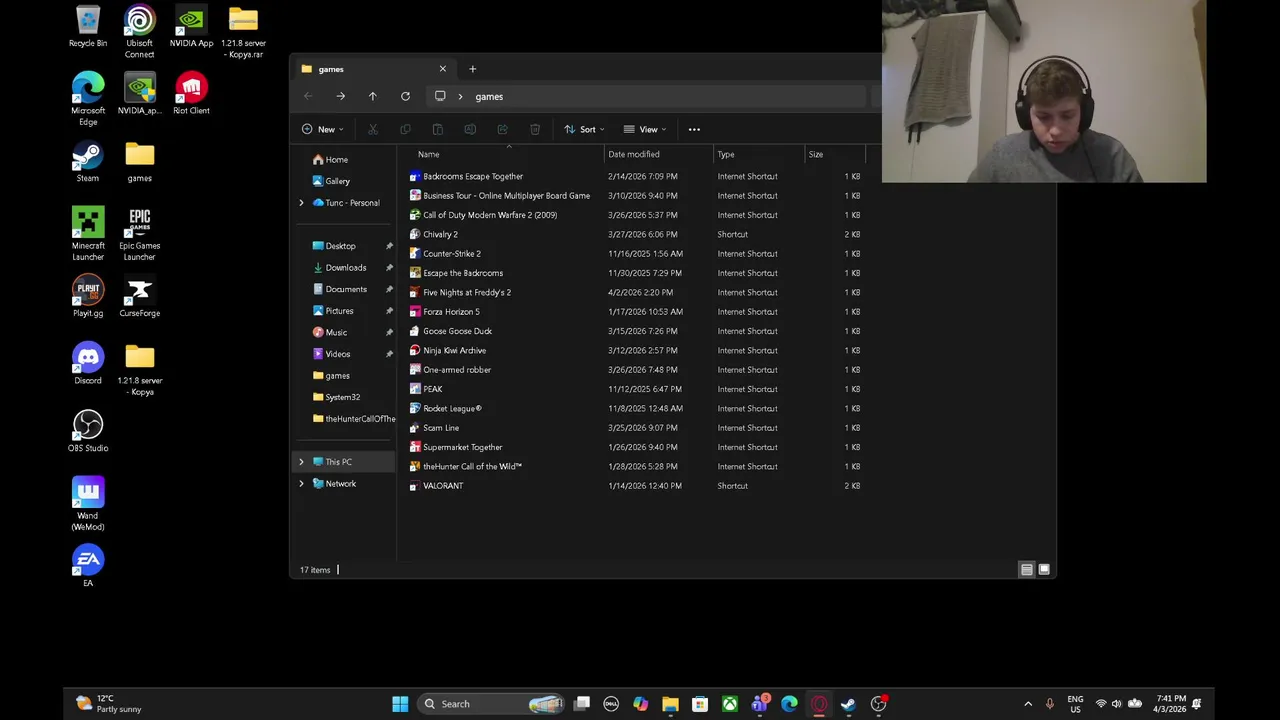Open the weather widget on taskbar
The height and width of the screenshot is (720, 1280).
click(108, 704)
